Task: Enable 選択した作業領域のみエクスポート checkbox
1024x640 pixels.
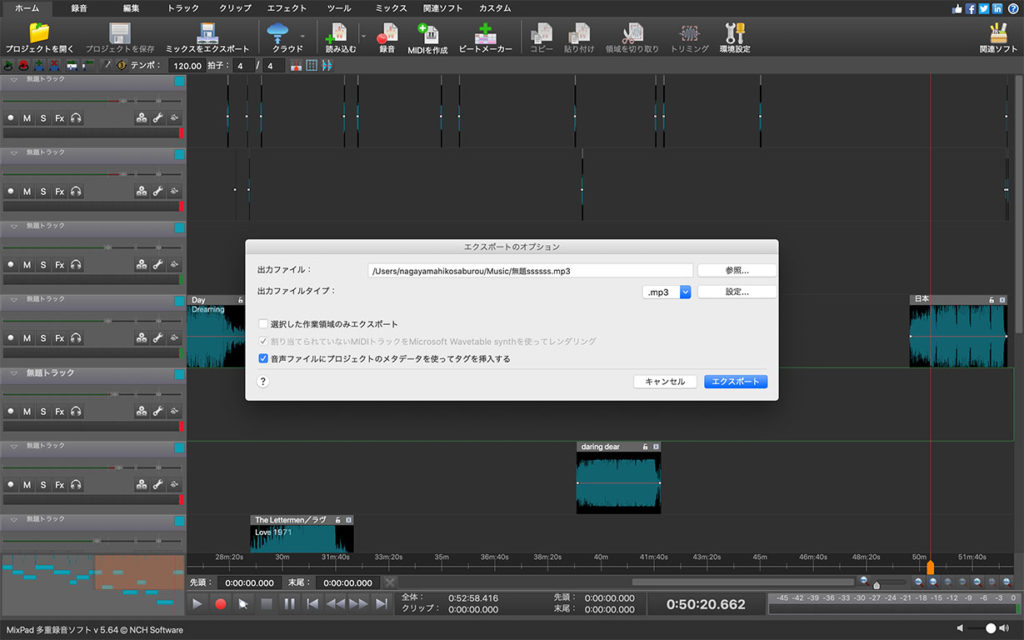Action: [x=263, y=323]
